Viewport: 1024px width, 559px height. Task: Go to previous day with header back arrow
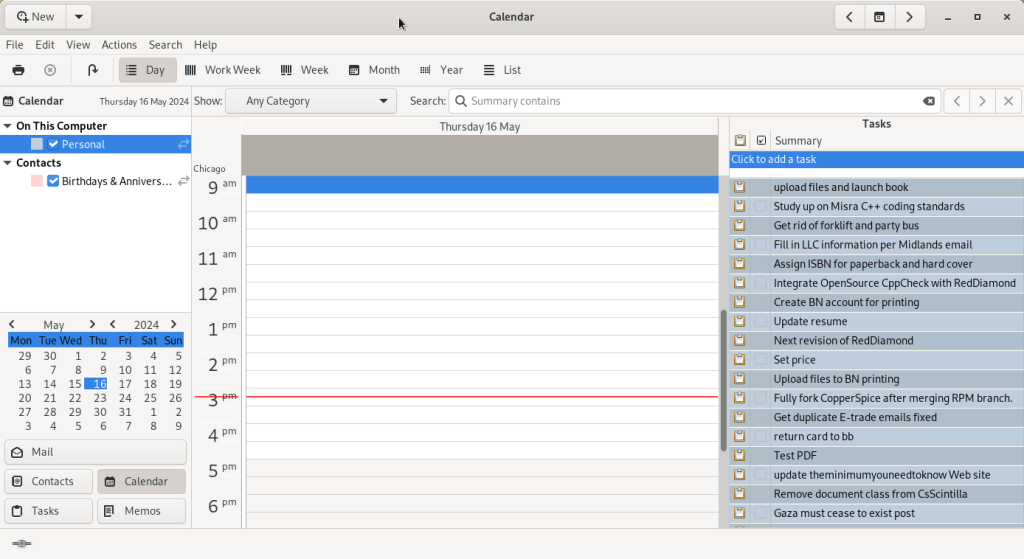[850, 17]
